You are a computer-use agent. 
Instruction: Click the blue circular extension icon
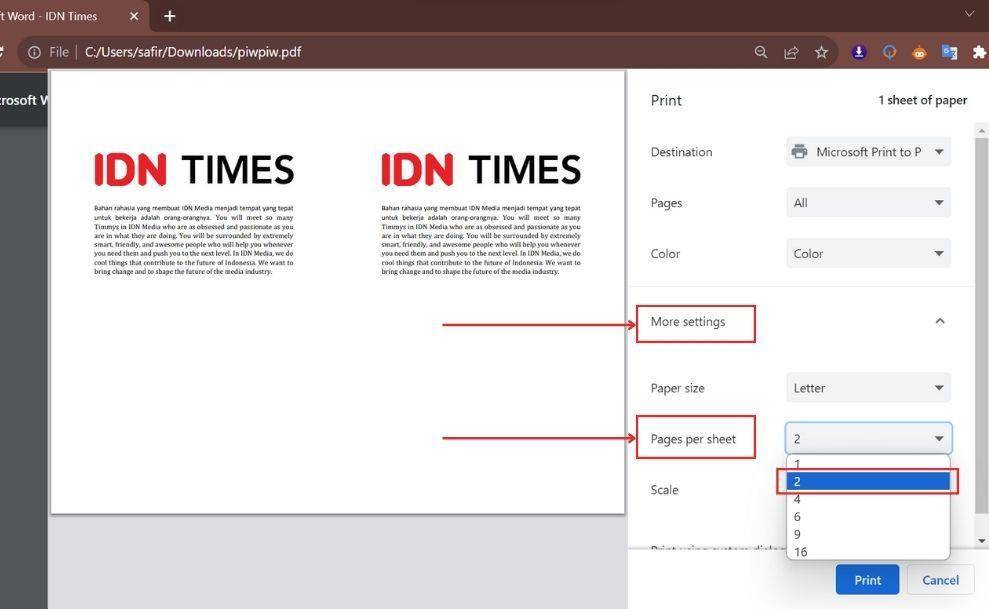coord(889,52)
